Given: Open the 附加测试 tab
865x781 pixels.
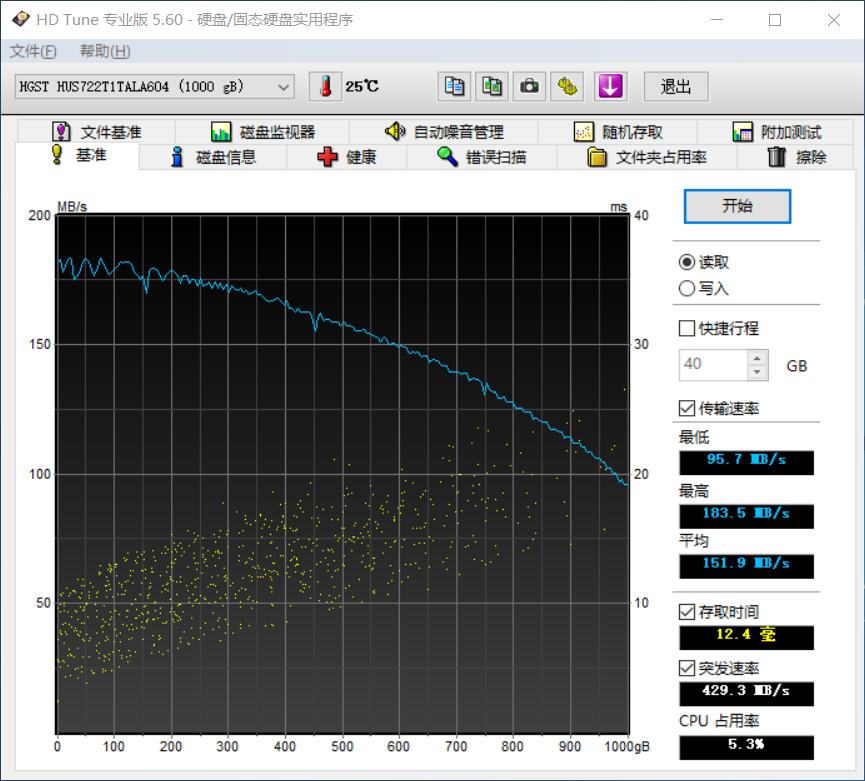Looking at the screenshot, I should coord(776,132).
